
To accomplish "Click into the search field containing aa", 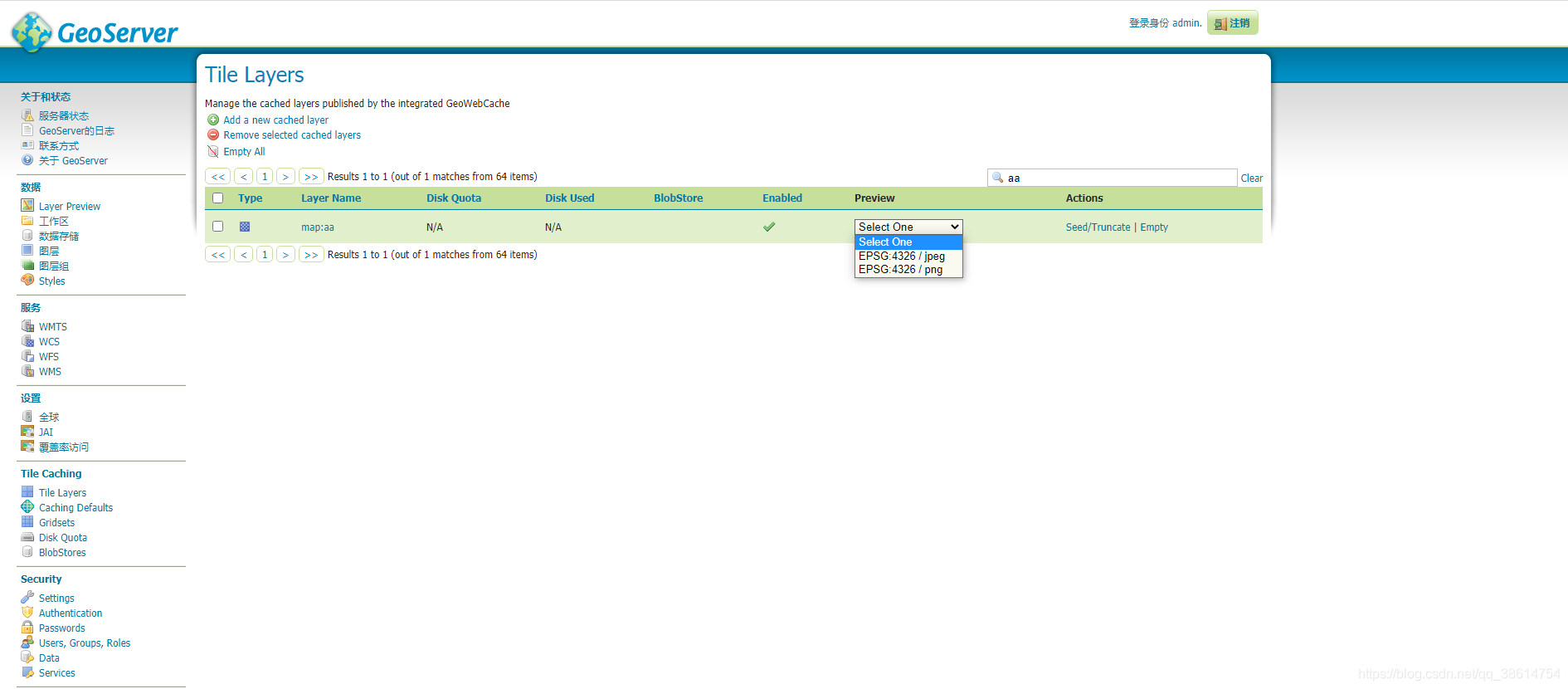I will (1113, 178).
